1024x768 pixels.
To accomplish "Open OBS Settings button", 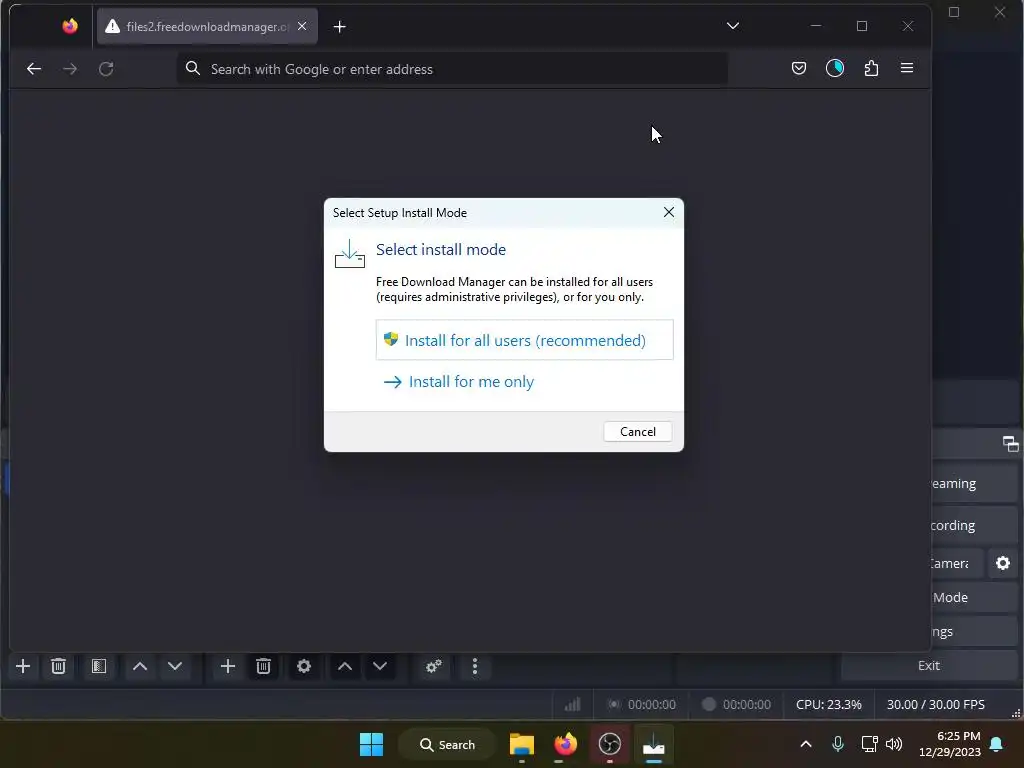I will point(974,632).
